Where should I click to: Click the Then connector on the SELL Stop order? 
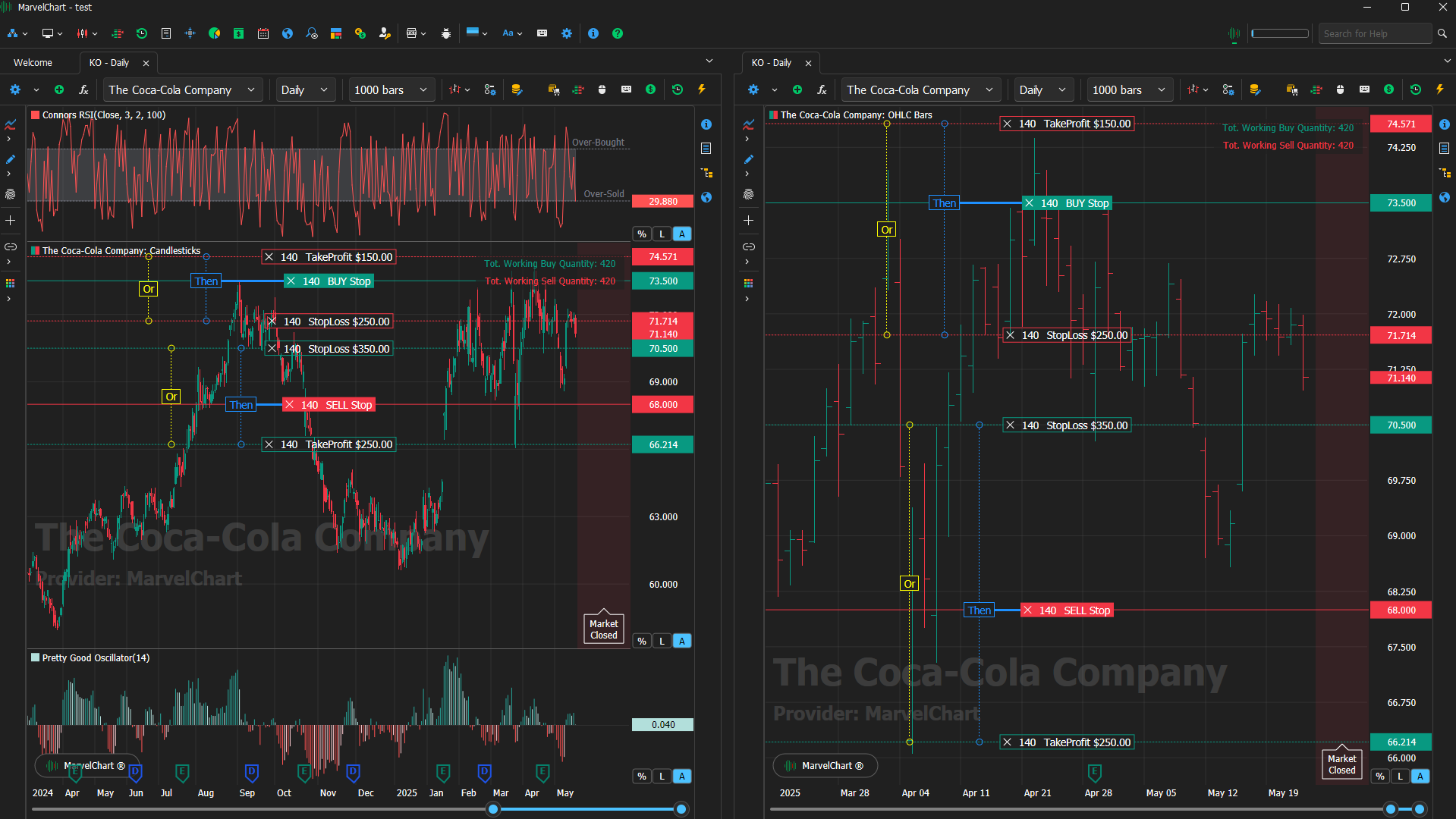tap(241, 404)
